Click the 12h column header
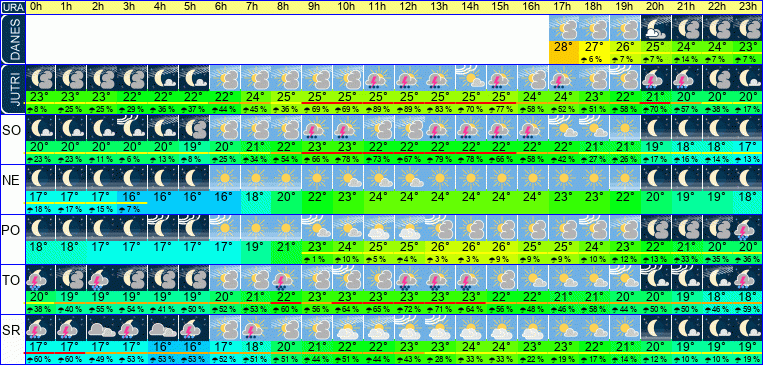The image size is (763, 365). (x=408, y=7)
